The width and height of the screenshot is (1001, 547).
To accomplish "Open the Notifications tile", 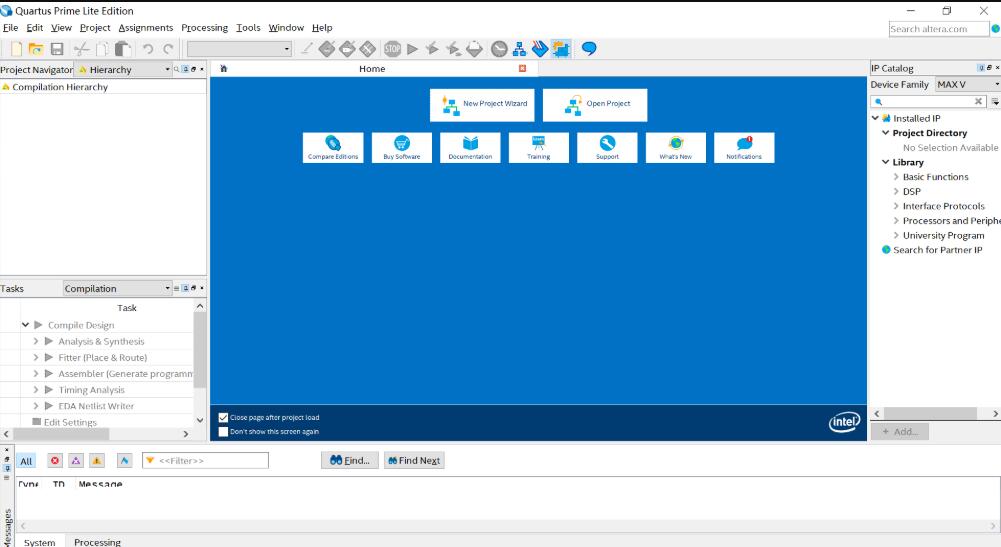I will click(x=744, y=147).
